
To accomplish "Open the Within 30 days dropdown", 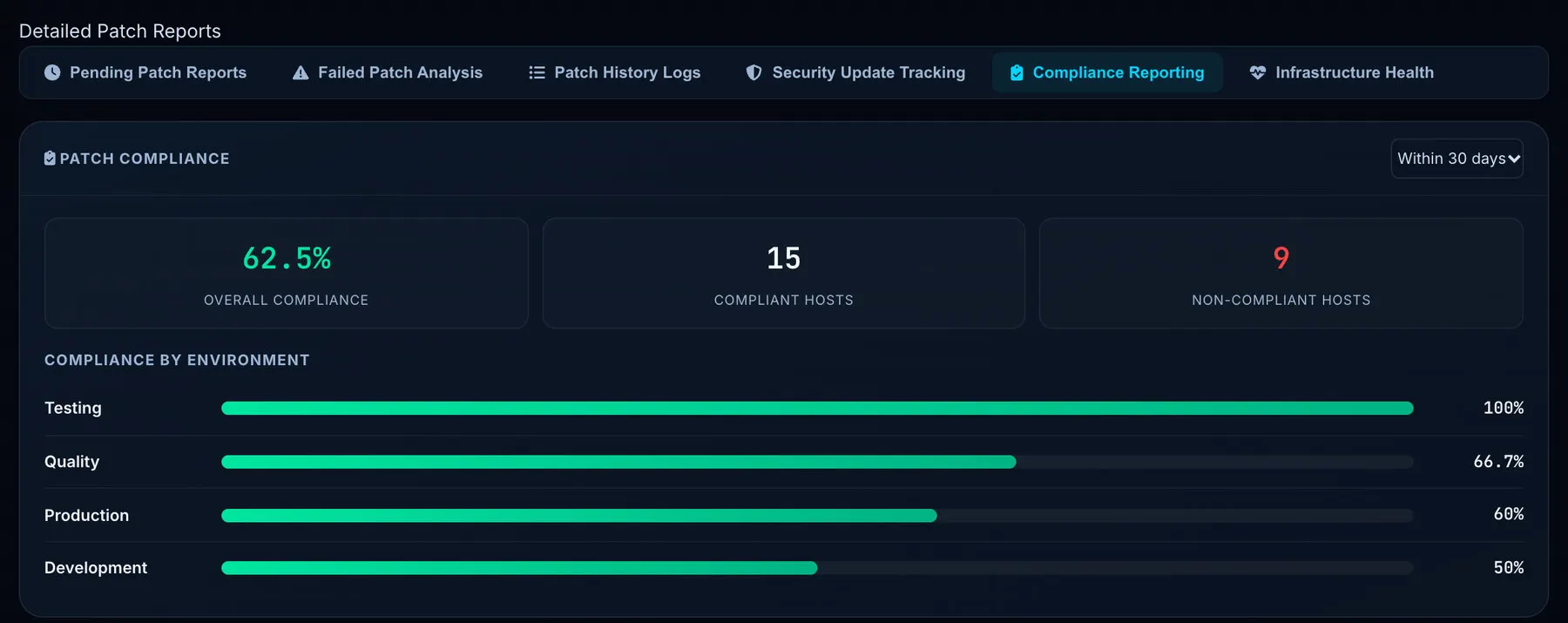I will (1457, 159).
